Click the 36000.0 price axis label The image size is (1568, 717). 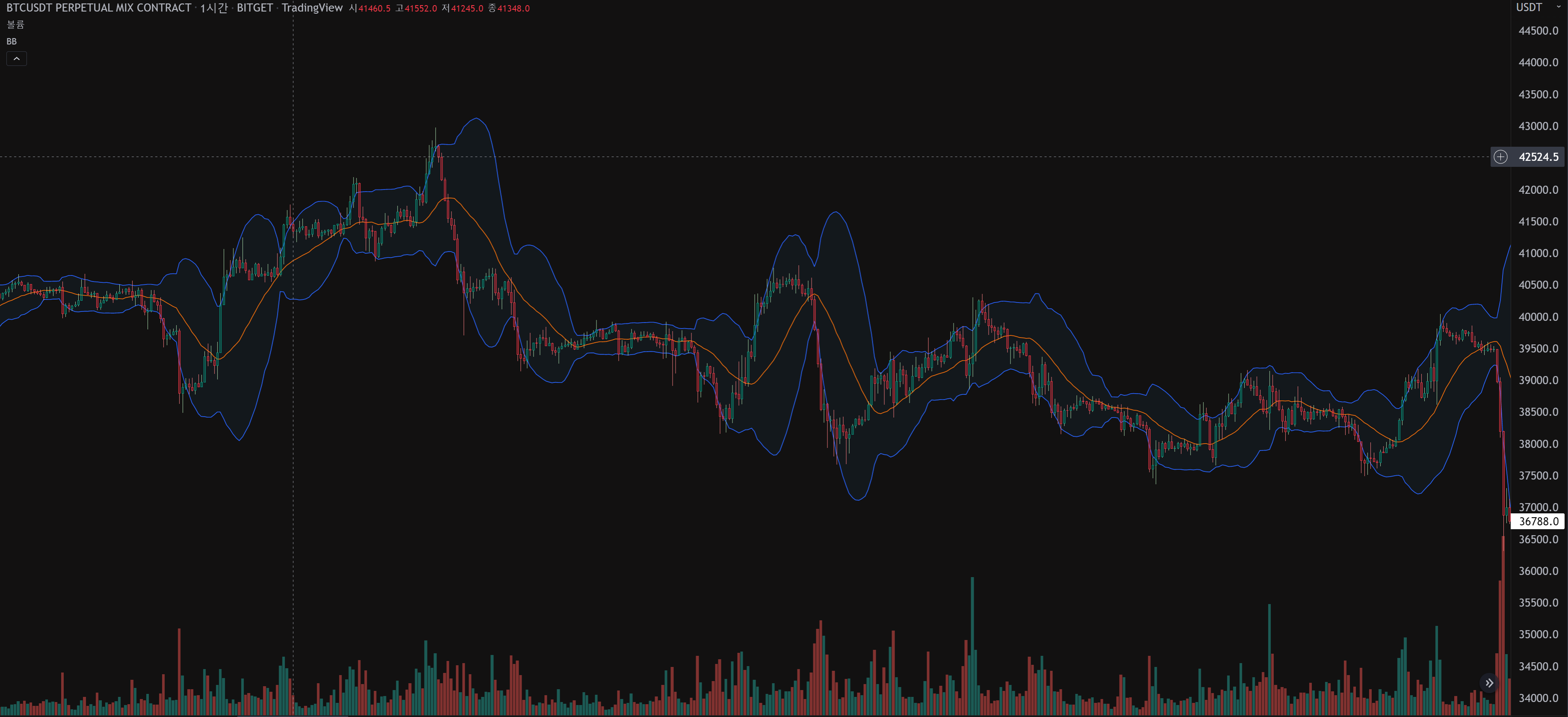1538,571
